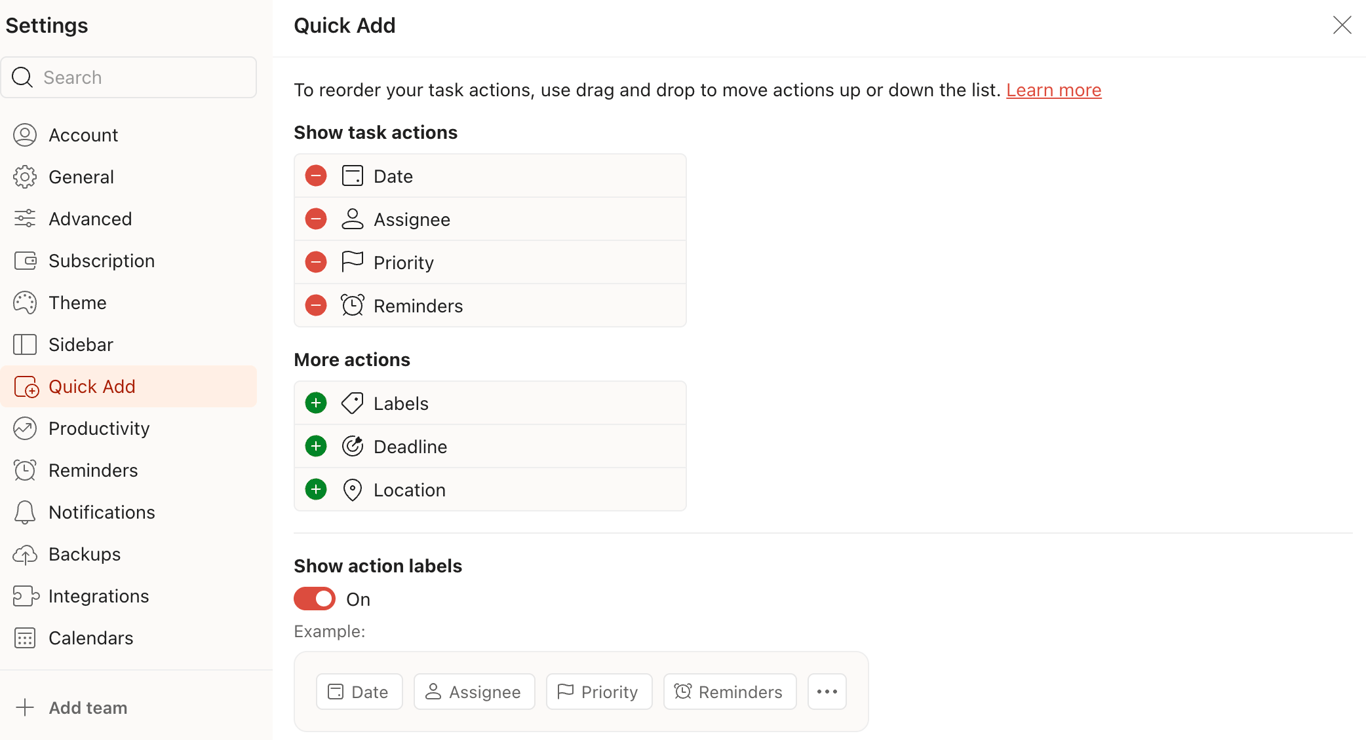Add Labels with the green plus icon
1366x740 pixels.
(x=316, y=403)
